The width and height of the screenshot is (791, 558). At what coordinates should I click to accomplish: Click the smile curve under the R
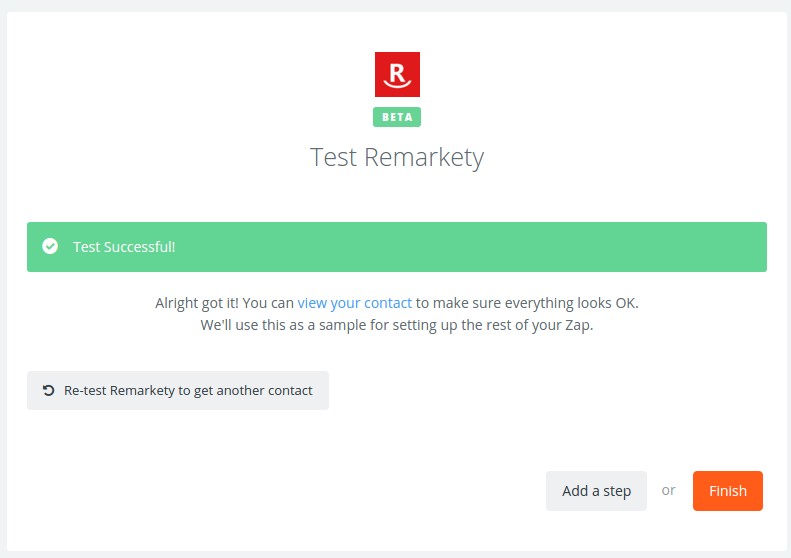[x=398, y=84]
